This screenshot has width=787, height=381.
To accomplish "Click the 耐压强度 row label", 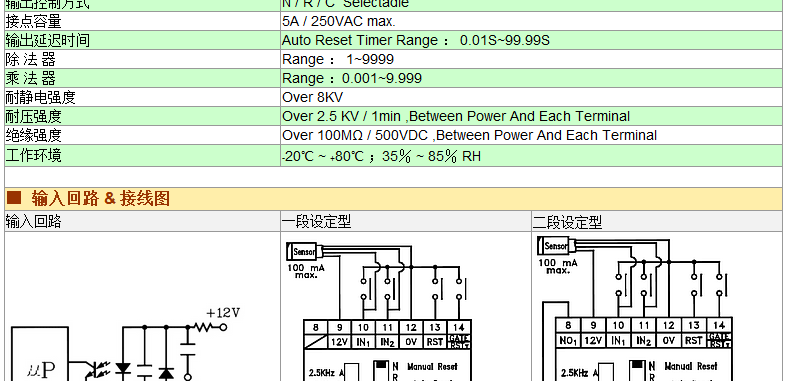I will 33,116.
